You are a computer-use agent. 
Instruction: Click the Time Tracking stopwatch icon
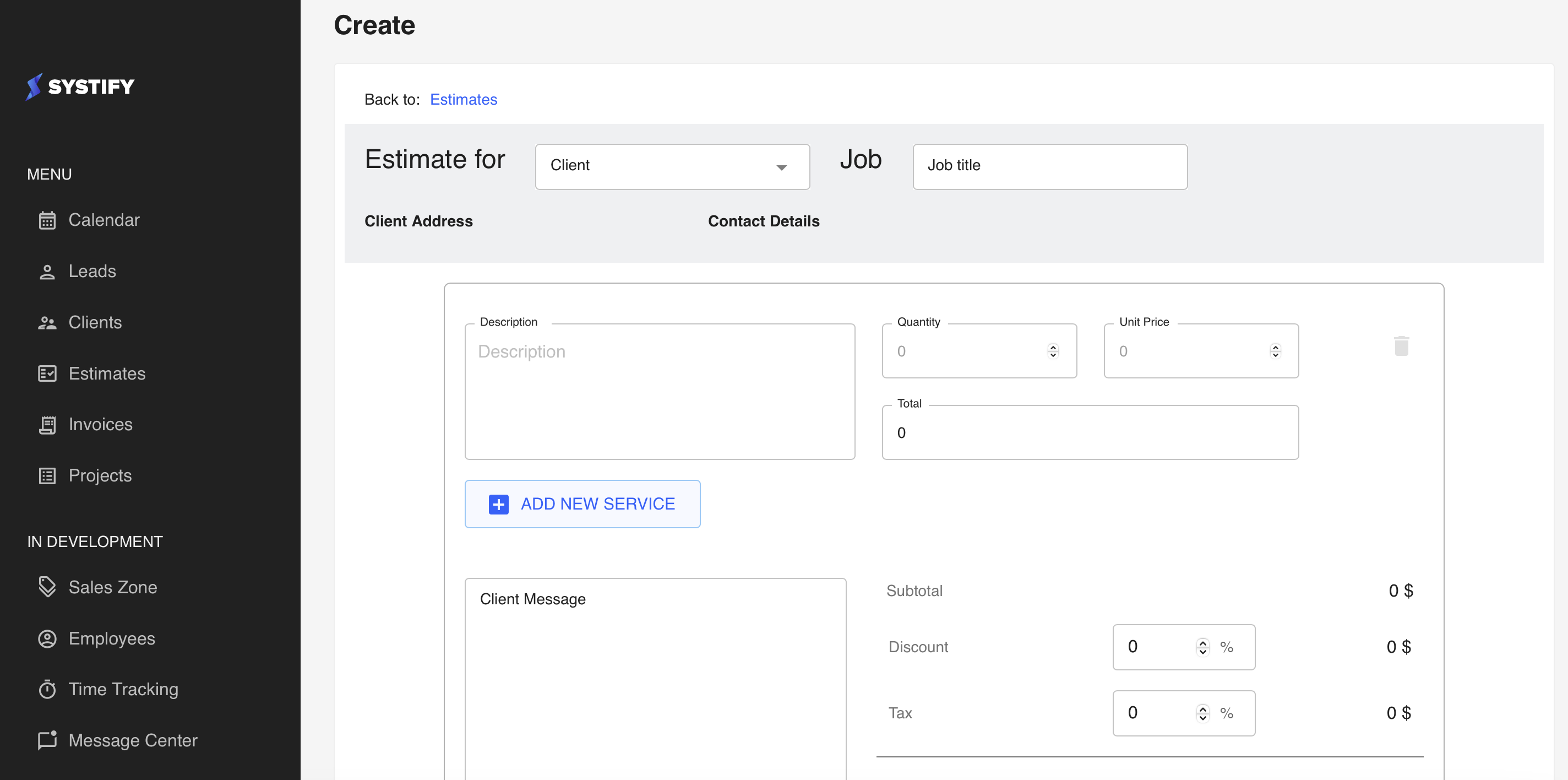tap(47, 689)
